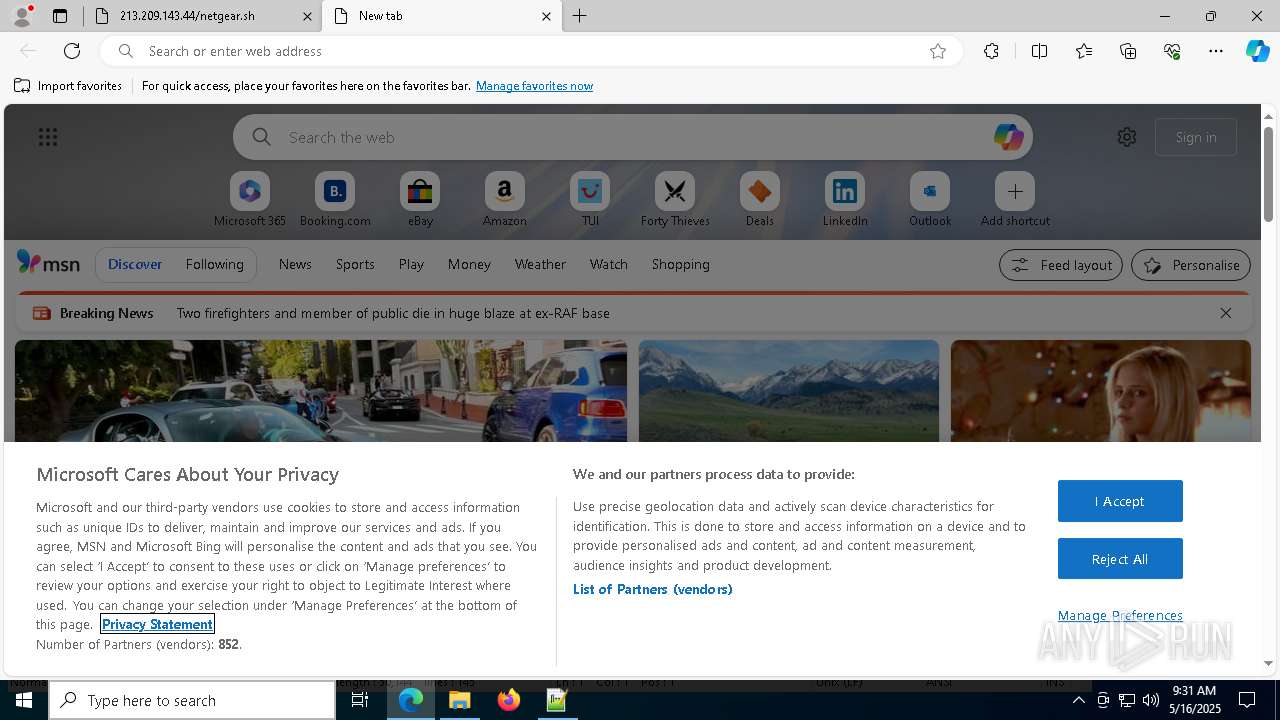
Task: Reload the page with refresh icon
Action: [72, 51]
